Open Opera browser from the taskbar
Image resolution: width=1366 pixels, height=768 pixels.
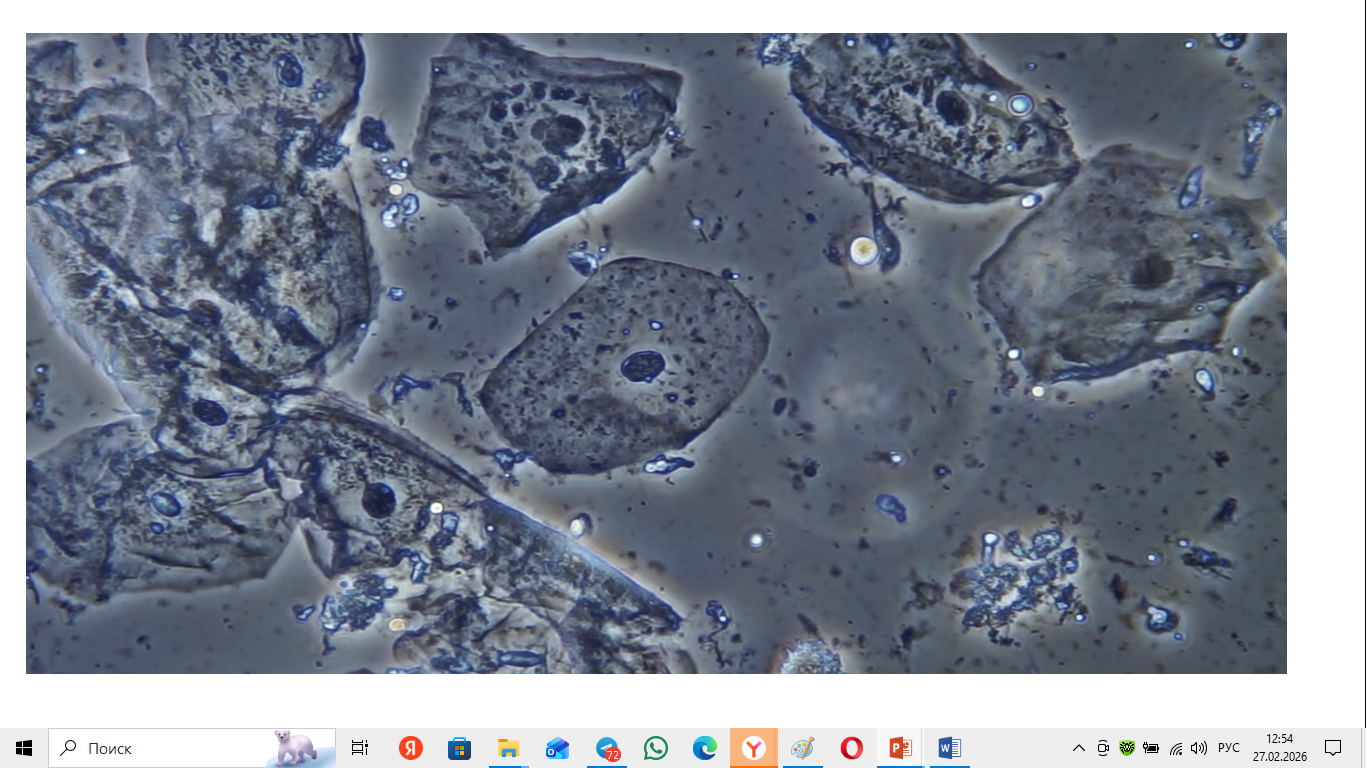852,748
